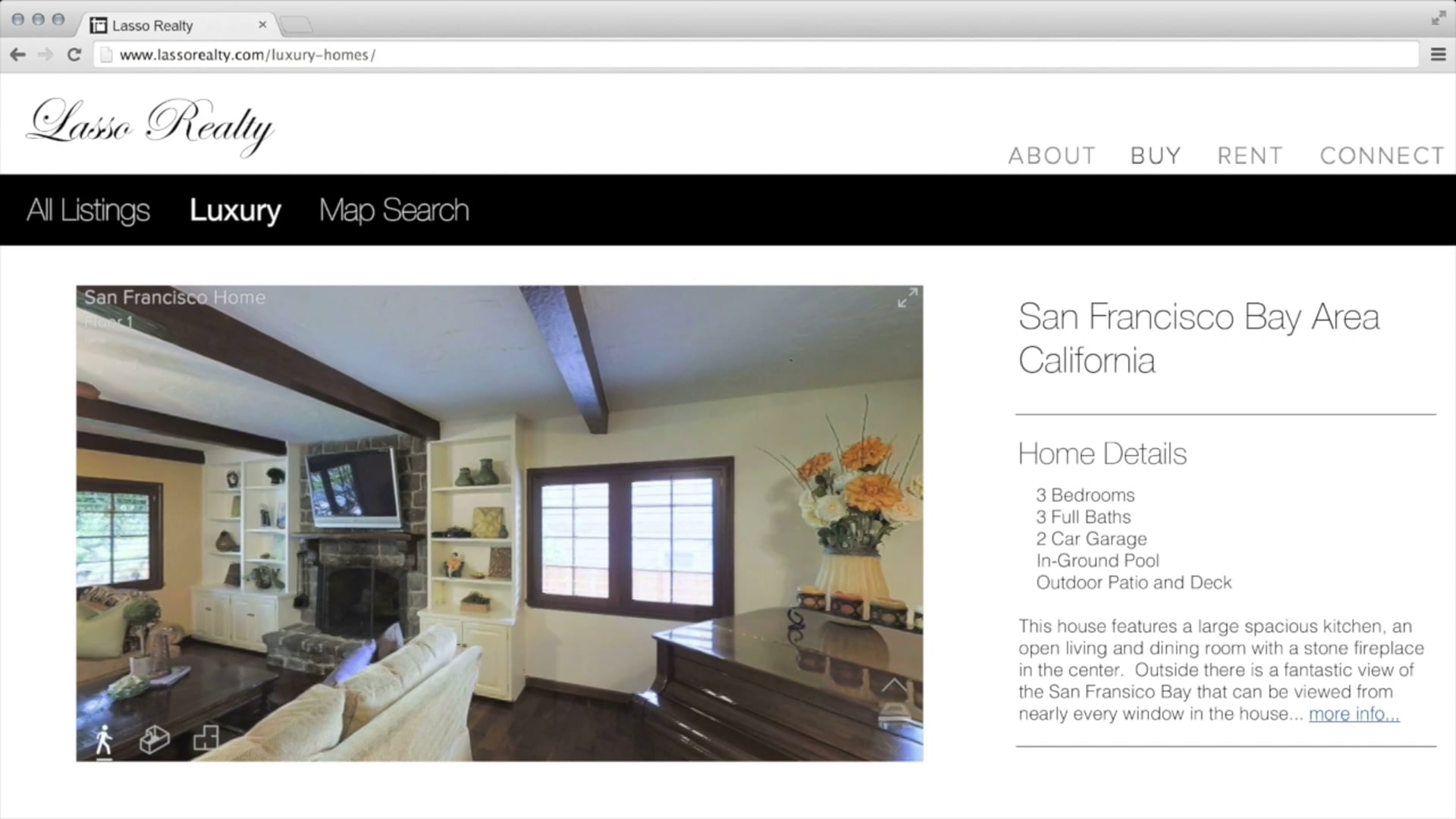Close the Lasso Realty tab

click(262, 25)
